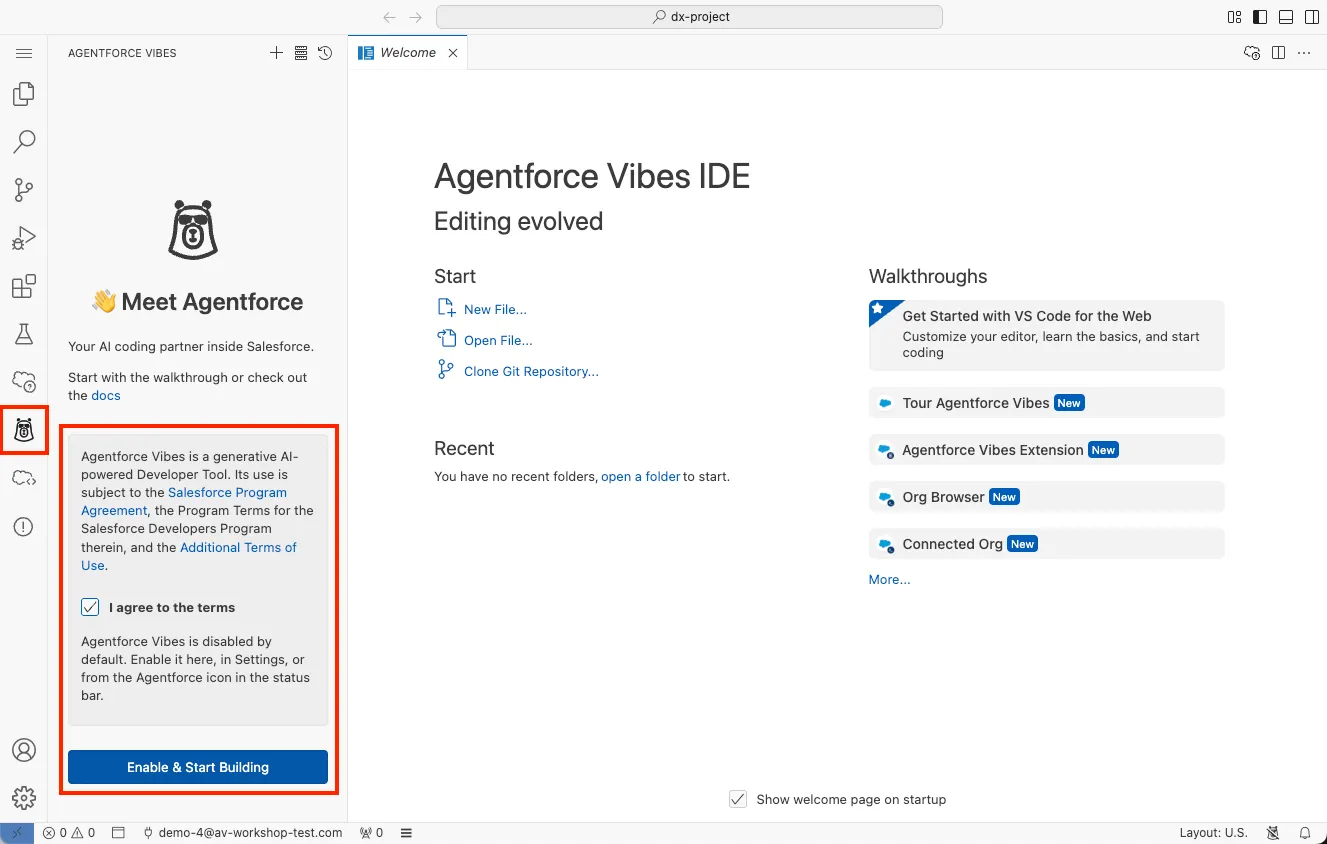Image resolution: width=1327 pixels, height=844 pixels.
Task: Open the hamburger application menu
Action: coord(24,53)
